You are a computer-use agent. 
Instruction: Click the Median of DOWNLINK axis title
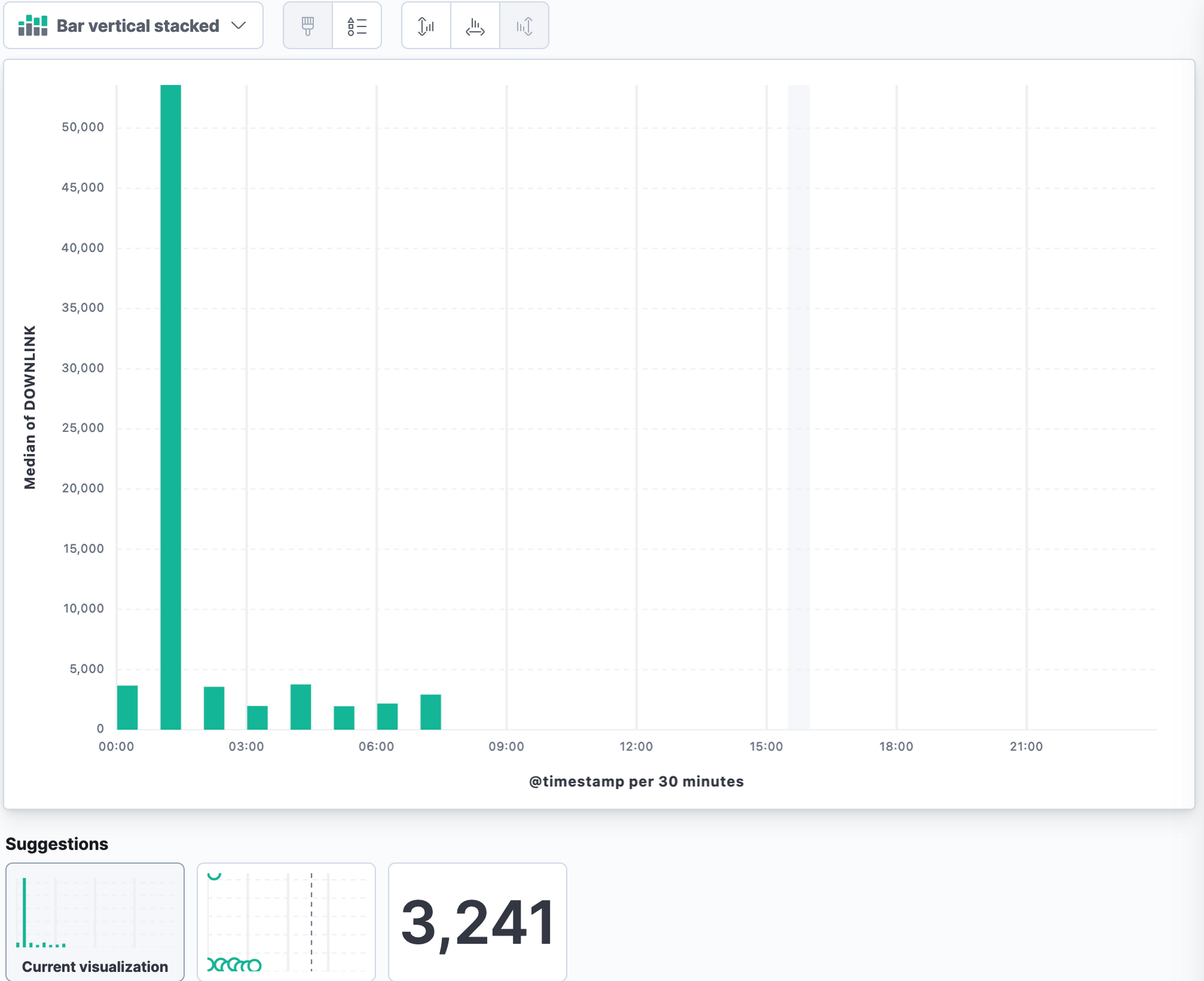30,407
